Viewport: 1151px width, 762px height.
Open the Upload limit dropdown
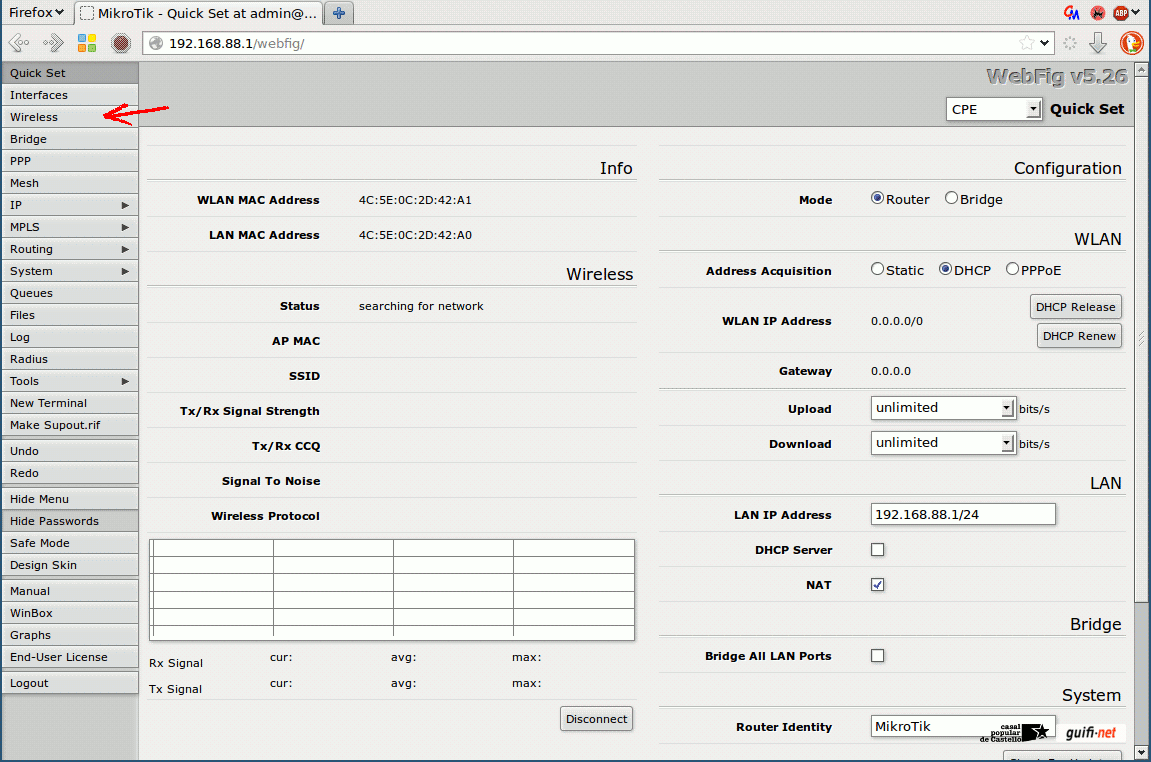943,408
